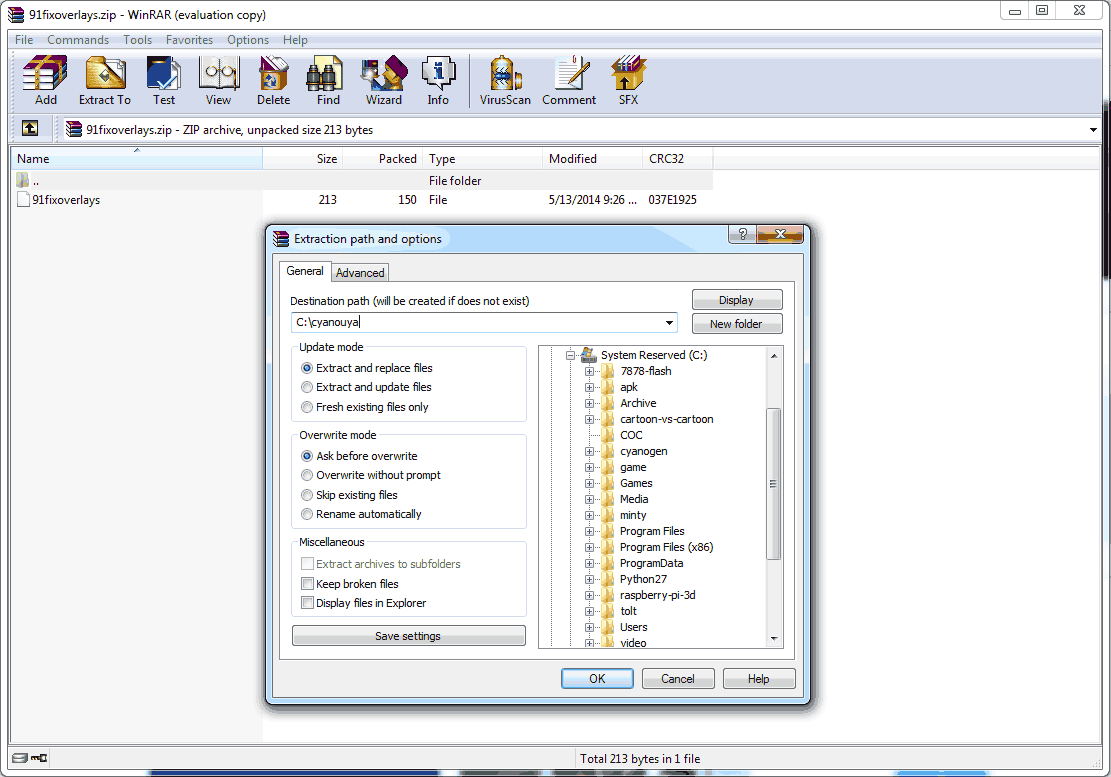Select Extract and replace files
The image size is (1111, 777).
(x=307, y=368)
